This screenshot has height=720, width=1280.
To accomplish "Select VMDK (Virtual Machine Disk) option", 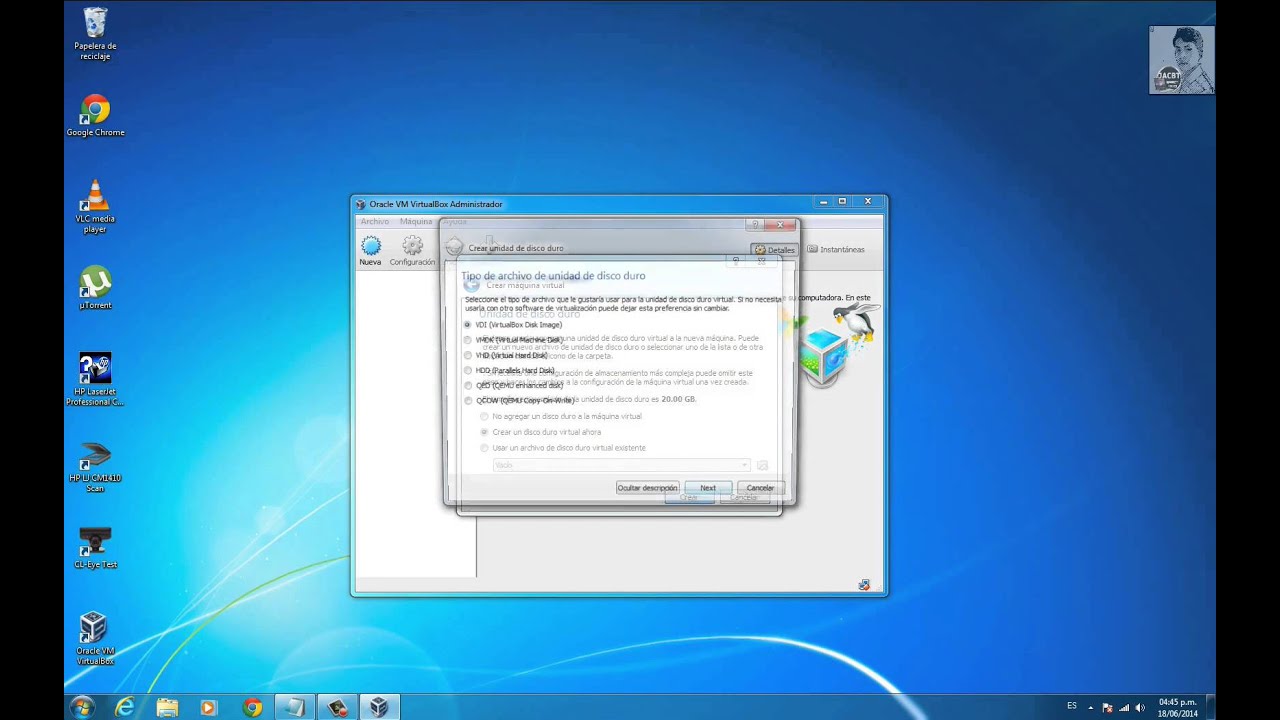I will coord(513,340).
